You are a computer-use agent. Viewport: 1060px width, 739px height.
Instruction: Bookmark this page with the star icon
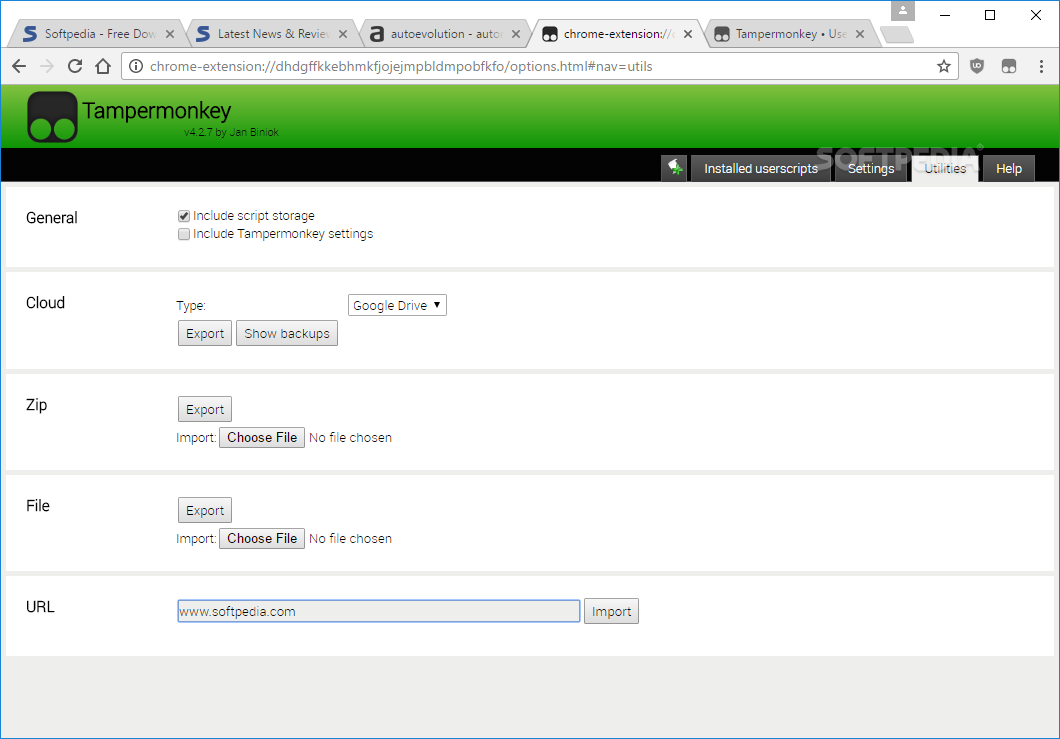coord(944,66)
